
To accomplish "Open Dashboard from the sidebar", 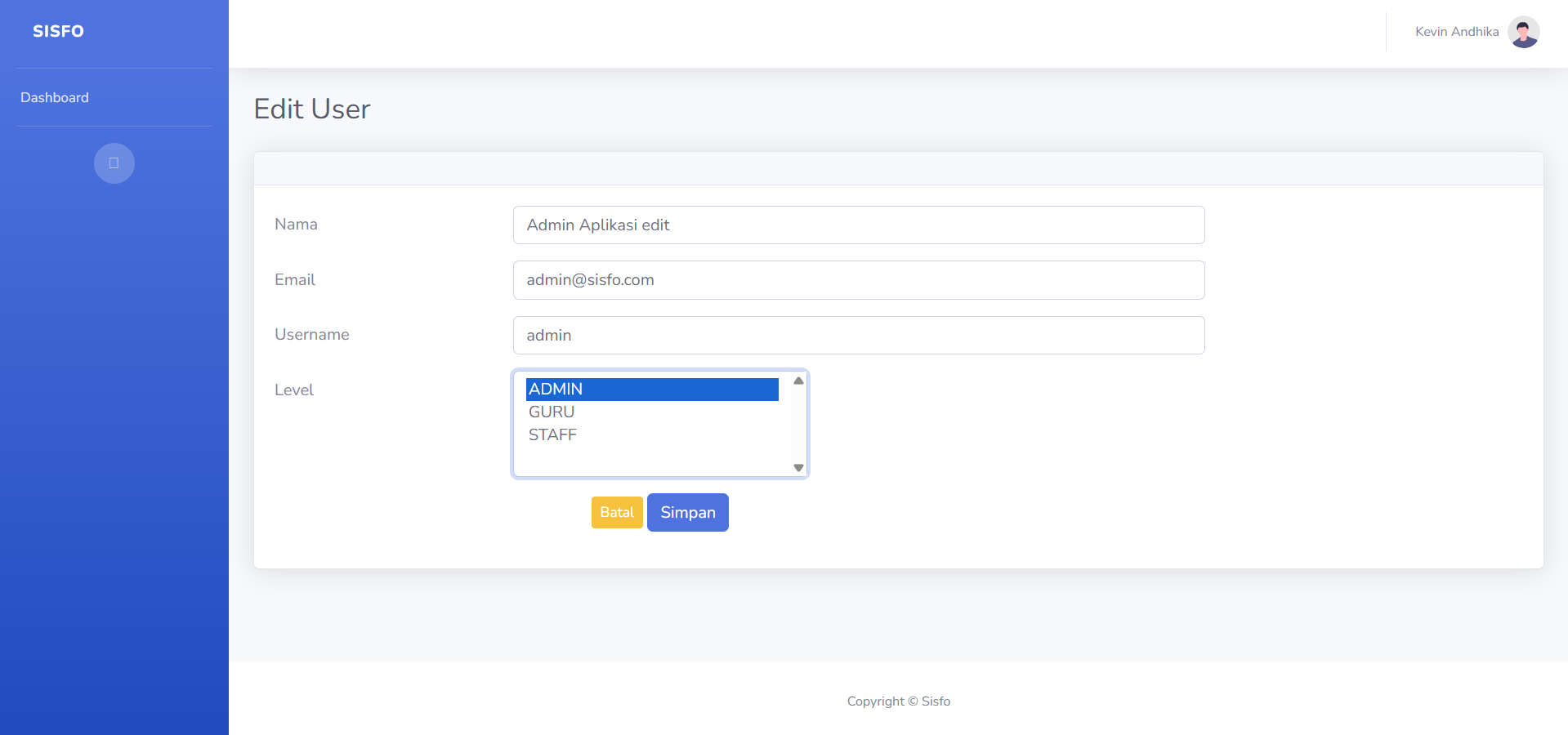I will (x=55, y=97).
